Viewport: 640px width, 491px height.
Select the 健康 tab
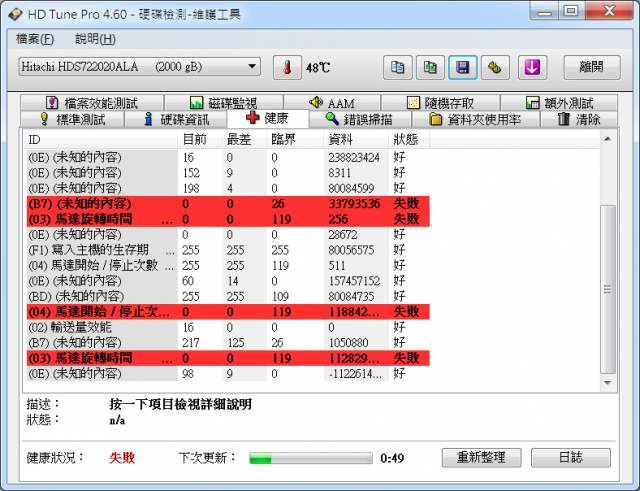[268, 118]
